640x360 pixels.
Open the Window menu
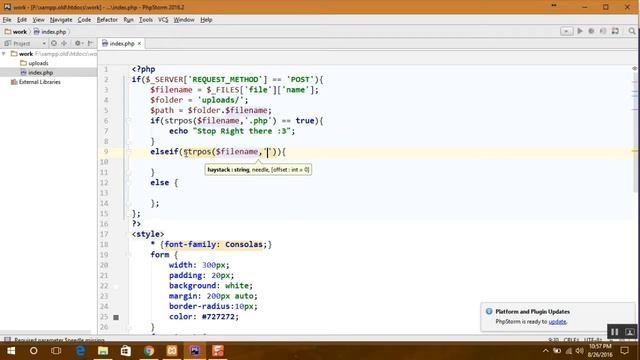click(184, 20)
